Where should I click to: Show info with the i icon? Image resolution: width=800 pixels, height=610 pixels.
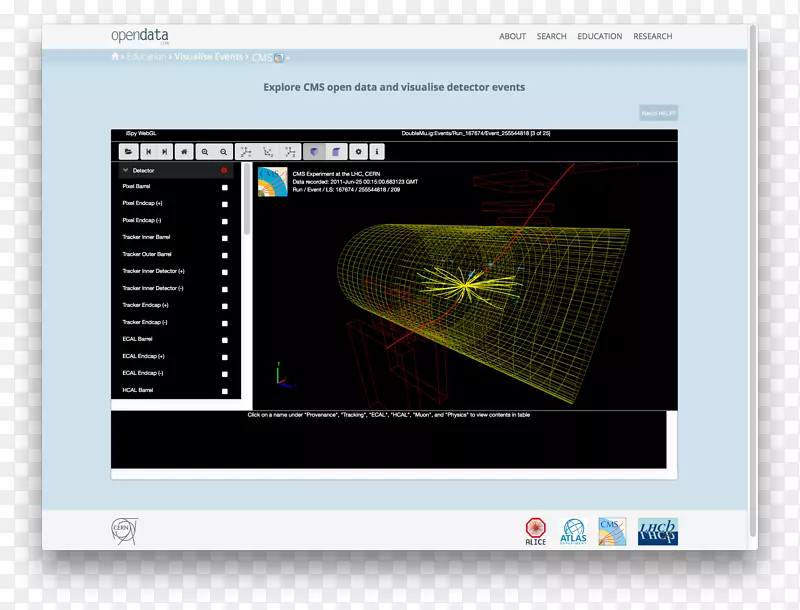(x=377, y=152)
